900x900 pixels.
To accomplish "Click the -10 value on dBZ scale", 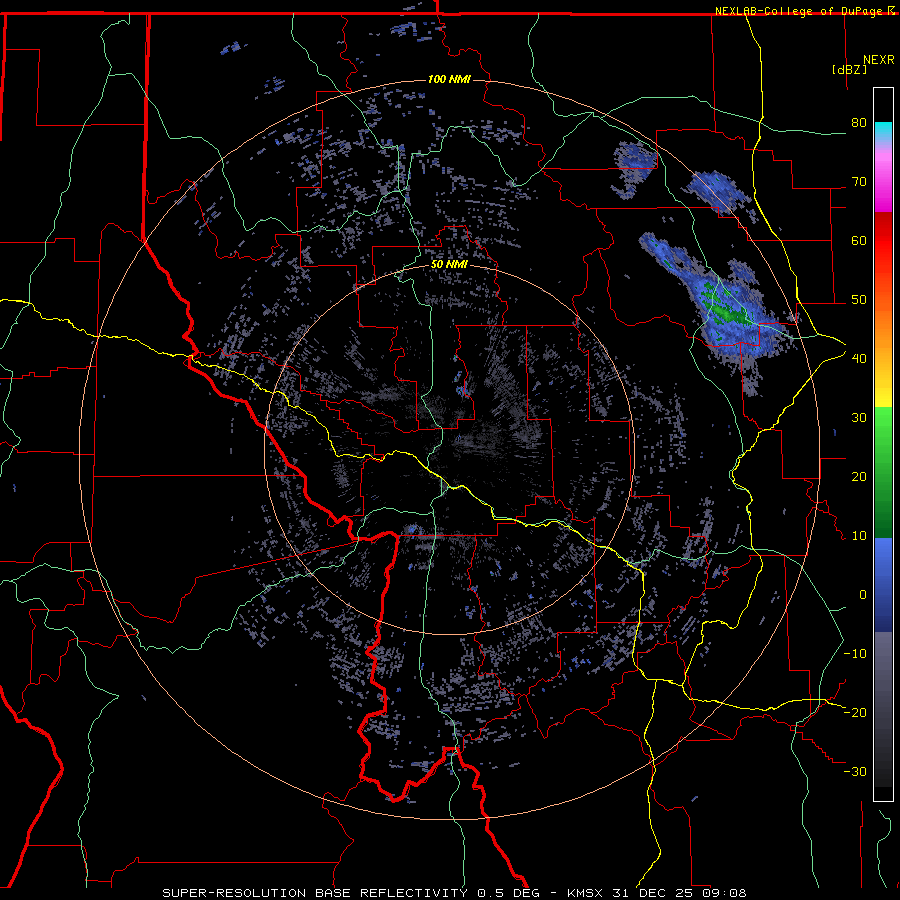I will (x=855, y=653).
